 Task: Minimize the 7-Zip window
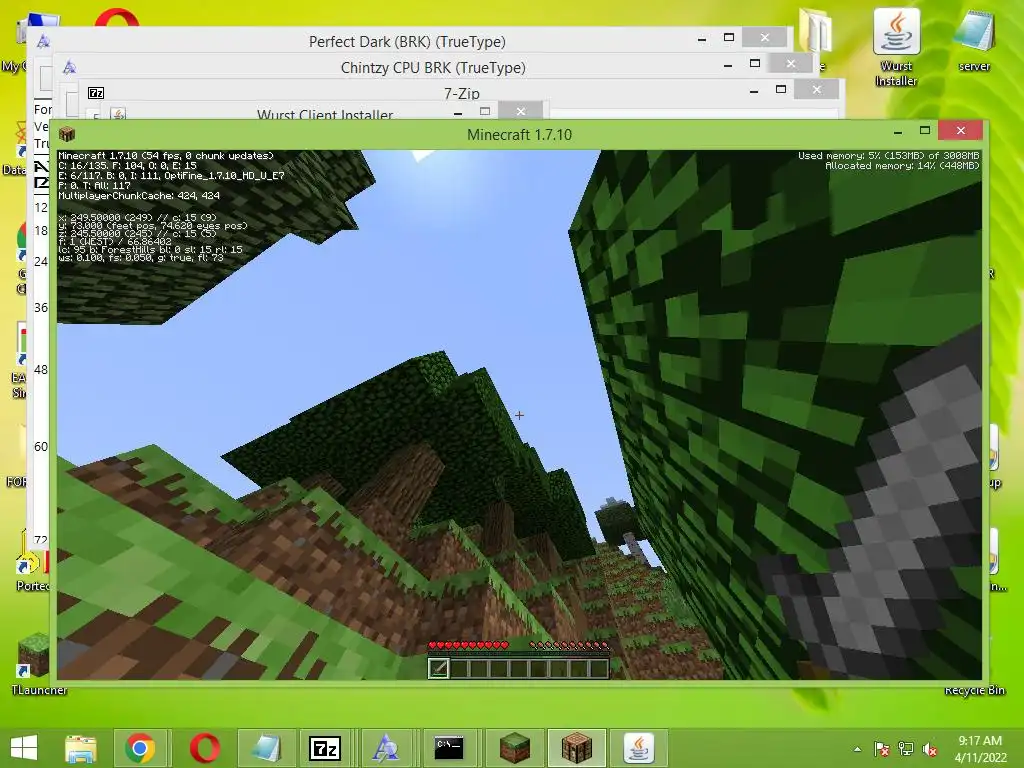coord(754,91)
